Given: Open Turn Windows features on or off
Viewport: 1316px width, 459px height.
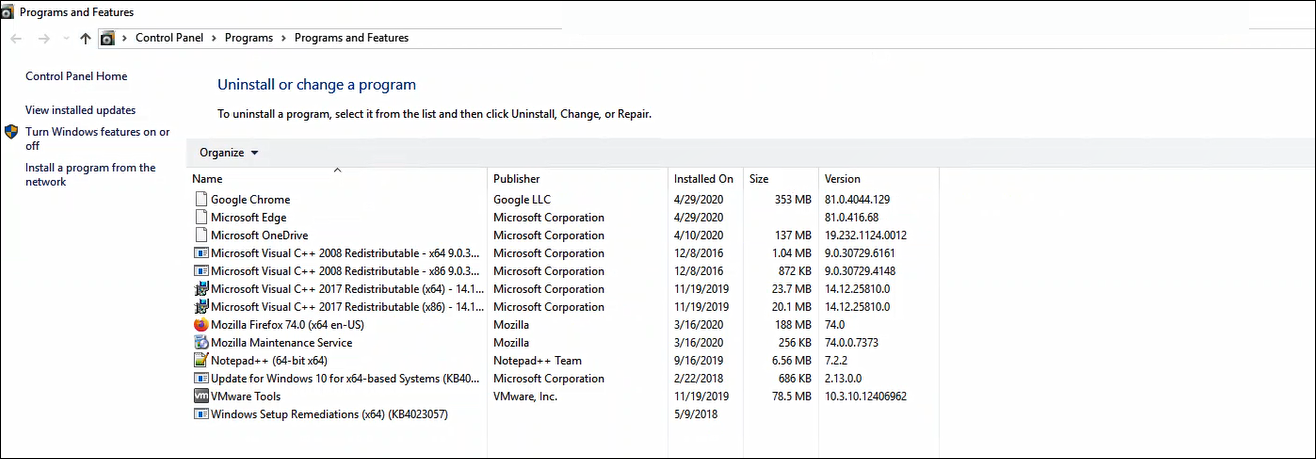Looking at the screenshot, I should click(x=97, y=139).
